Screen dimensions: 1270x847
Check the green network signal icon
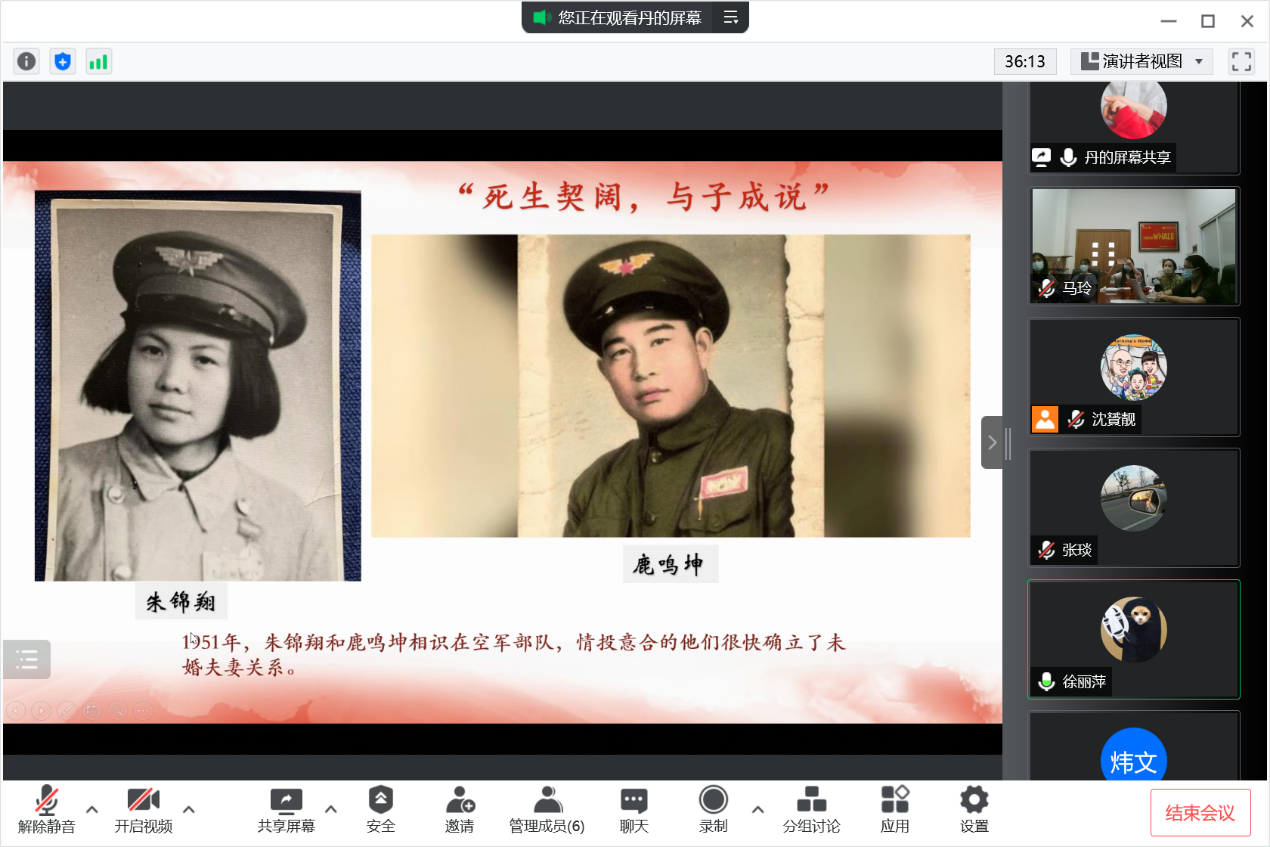98,62
